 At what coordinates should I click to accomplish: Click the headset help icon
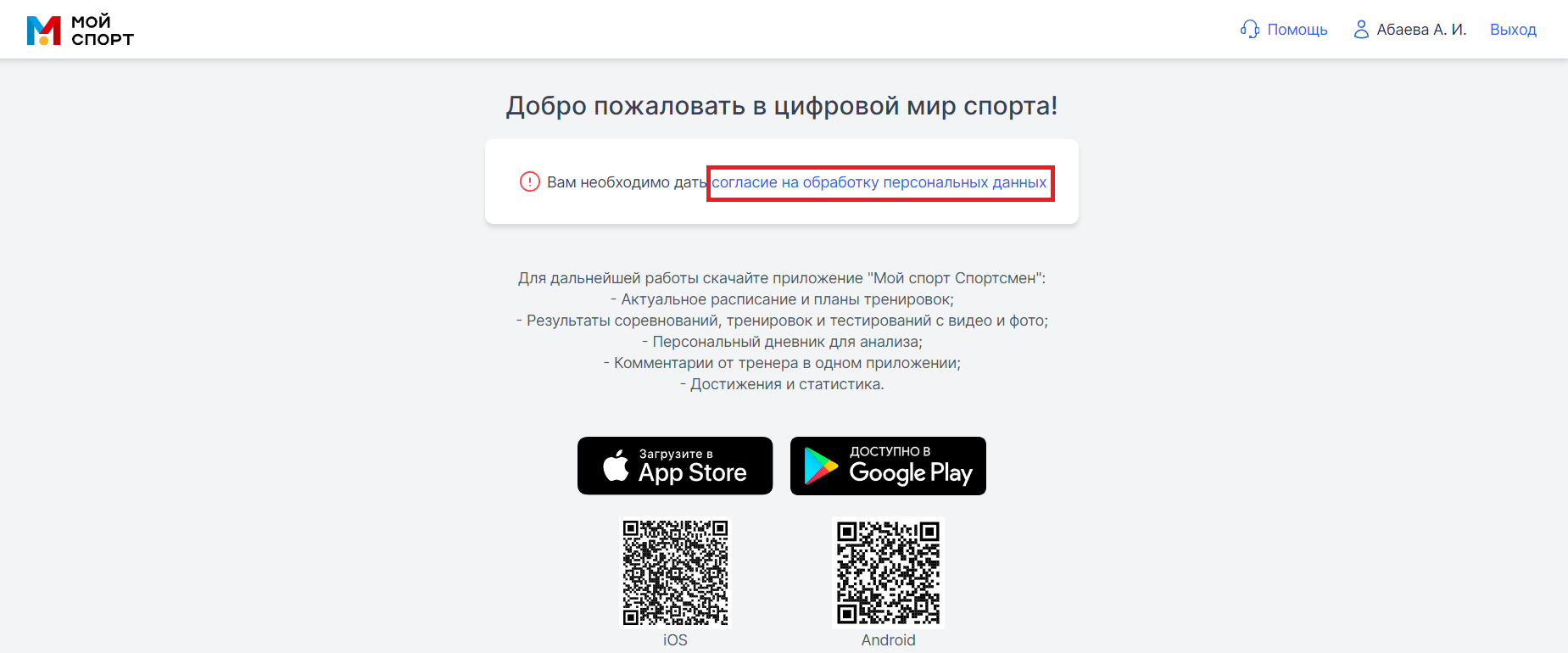tap(1249, 30)
